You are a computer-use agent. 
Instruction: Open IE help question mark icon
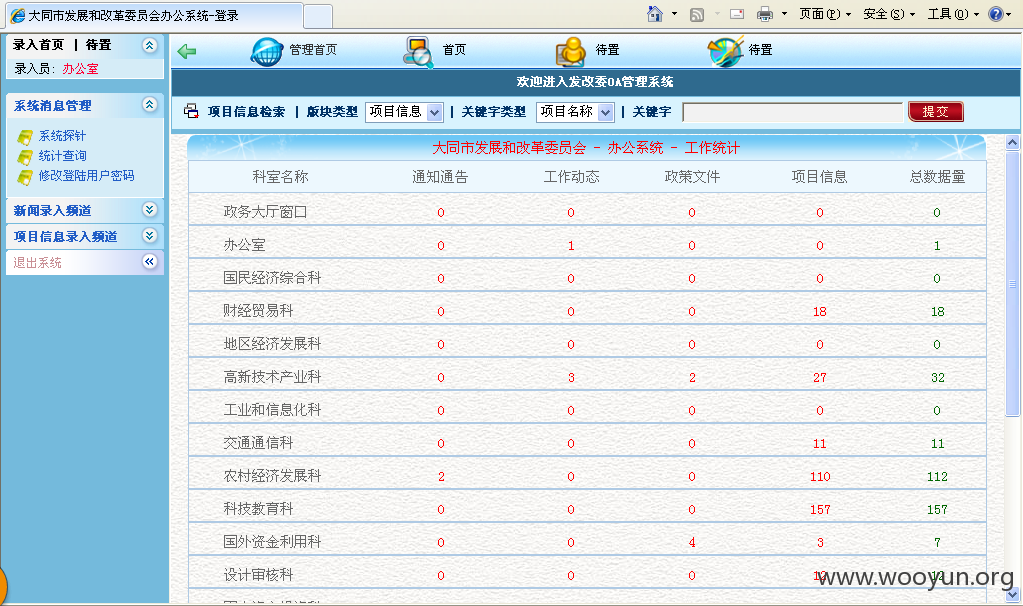(x=996, y=14)
